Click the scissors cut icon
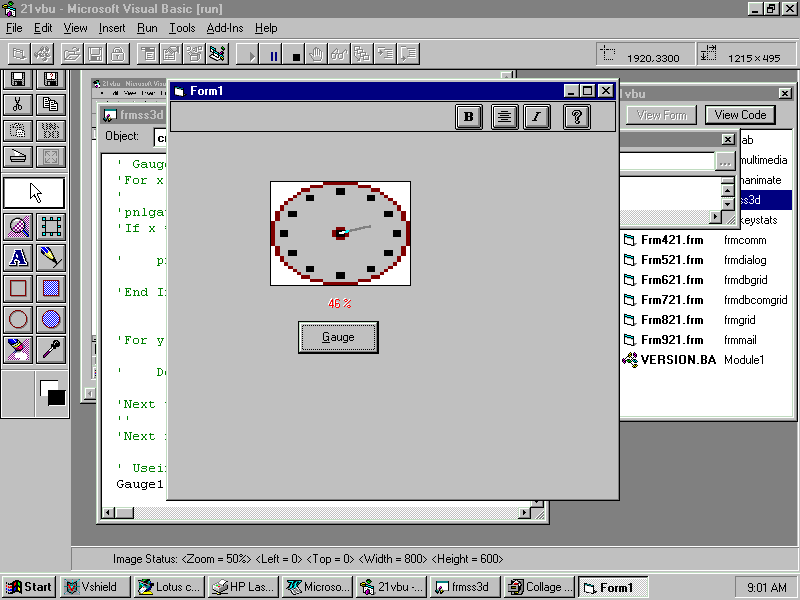 click(x=18, y=104)
